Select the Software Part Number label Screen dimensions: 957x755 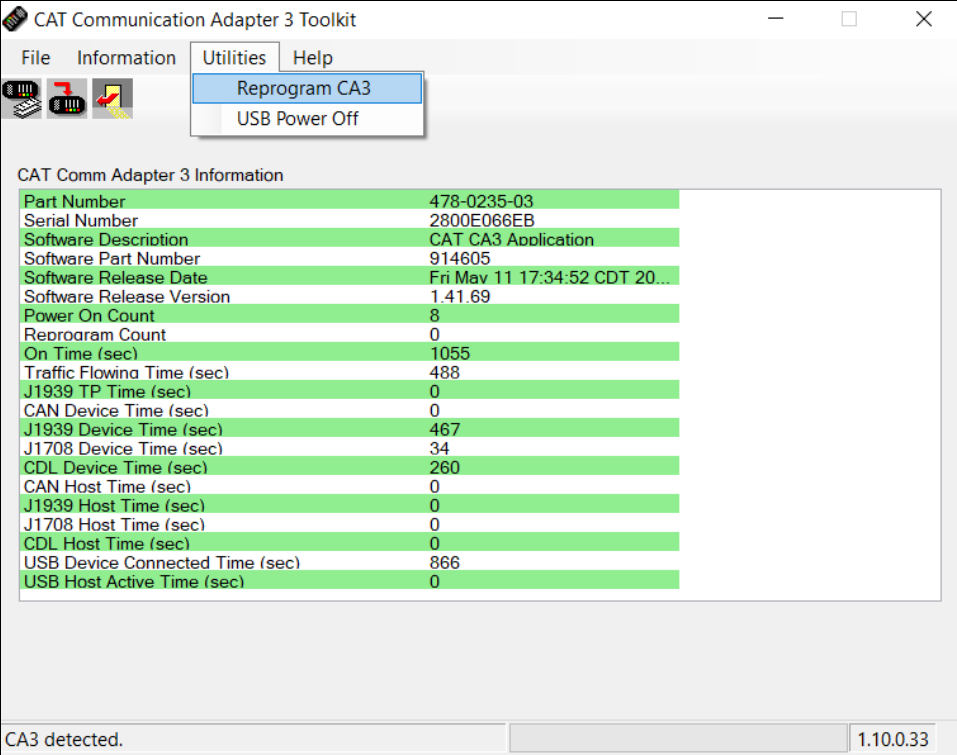(112, 258)
